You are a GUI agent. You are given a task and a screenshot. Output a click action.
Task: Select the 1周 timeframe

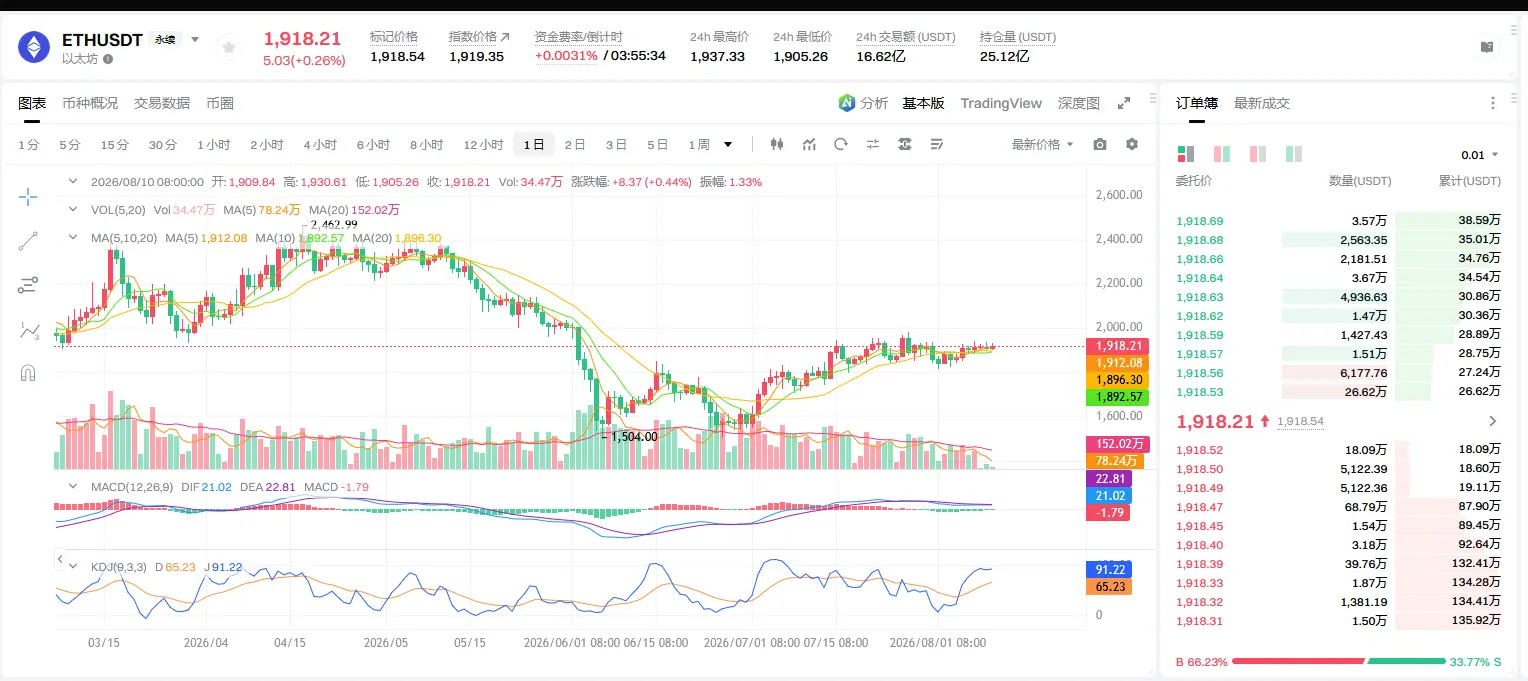click(699, 144)
